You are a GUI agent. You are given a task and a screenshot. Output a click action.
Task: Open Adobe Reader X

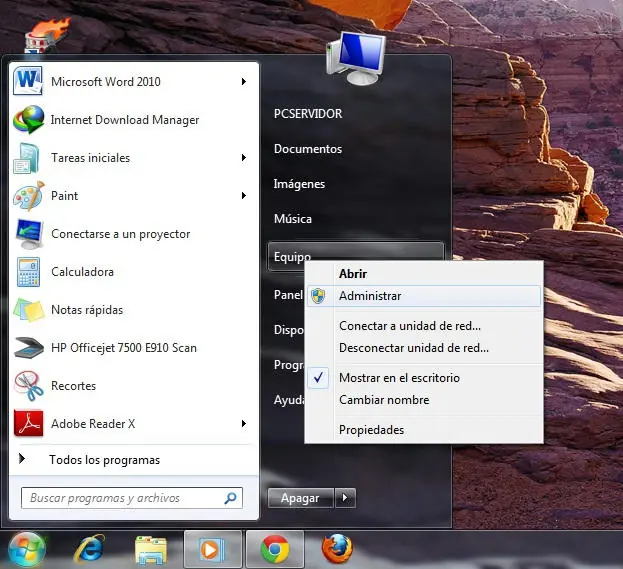coord(92,424)
